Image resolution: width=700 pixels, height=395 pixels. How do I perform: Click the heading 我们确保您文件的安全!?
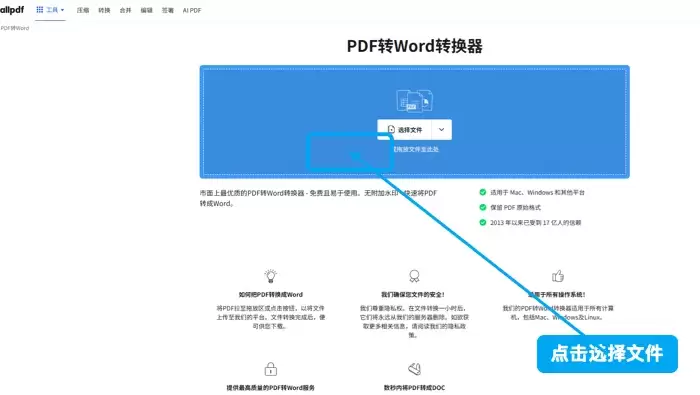click(x=412, y=295)
